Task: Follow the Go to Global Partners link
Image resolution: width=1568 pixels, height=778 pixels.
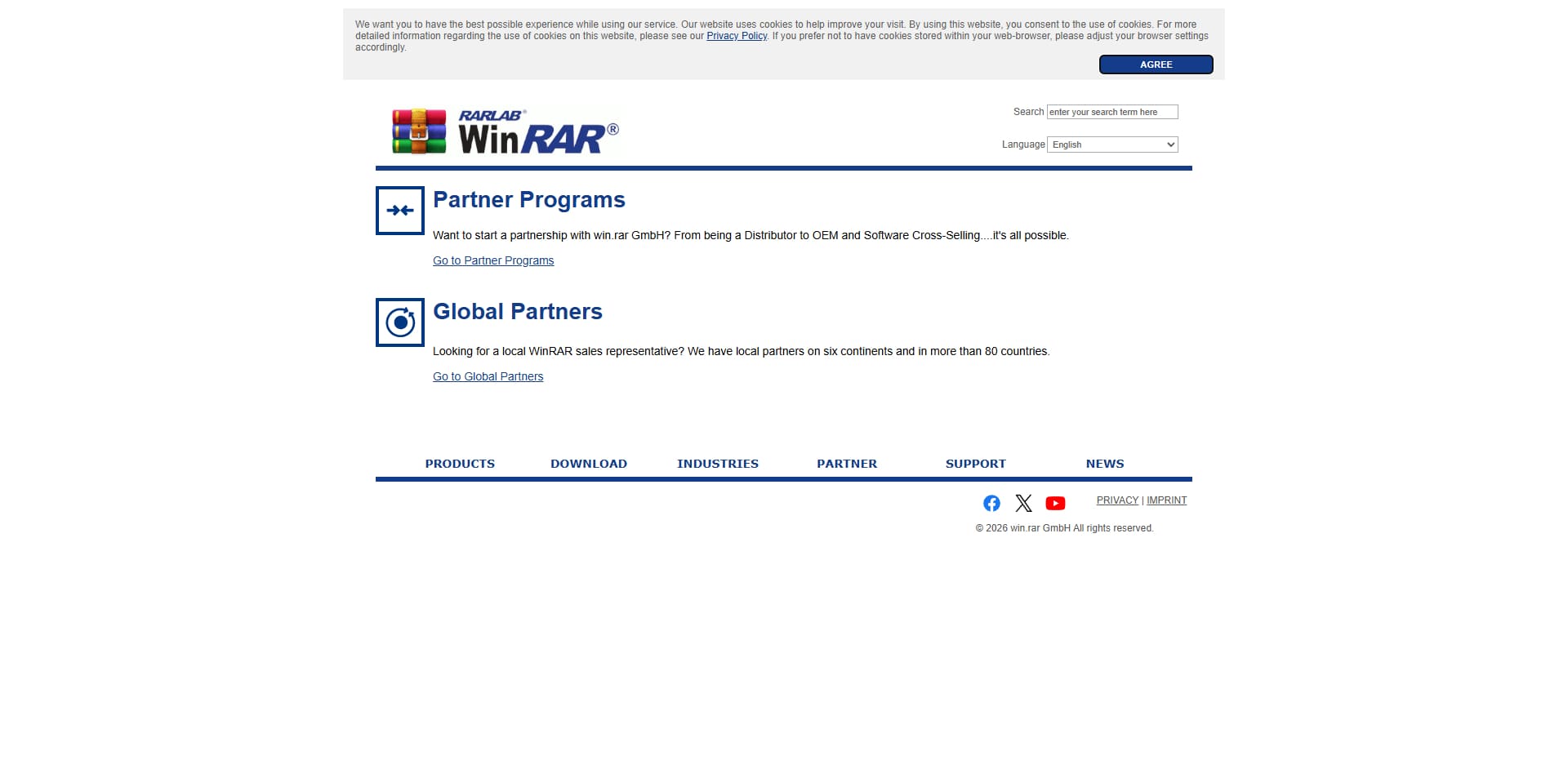Action: point(488,376)
